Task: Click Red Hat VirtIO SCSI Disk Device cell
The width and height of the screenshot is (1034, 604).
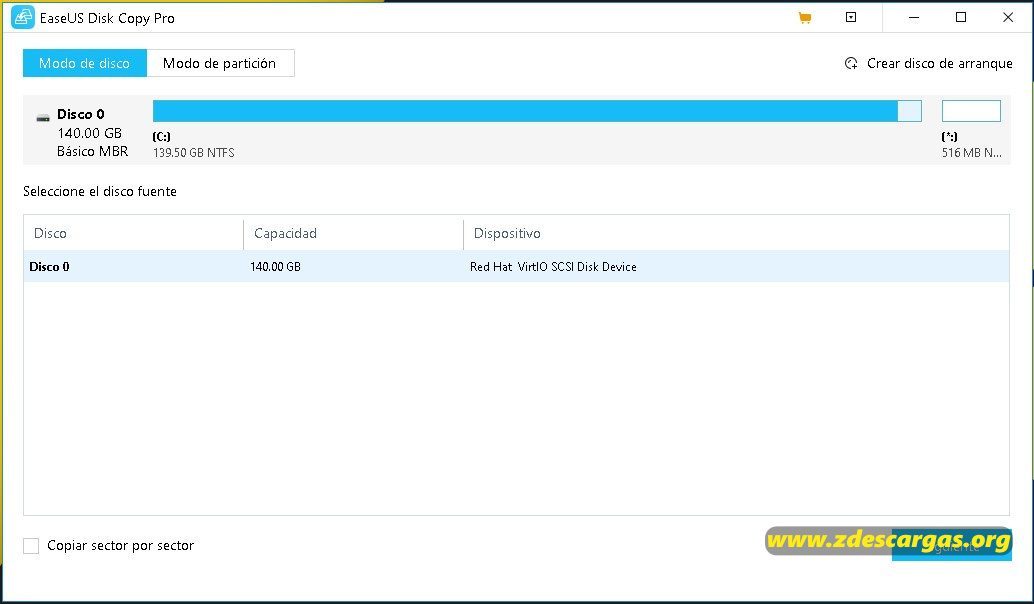Action: pos(553,267)
